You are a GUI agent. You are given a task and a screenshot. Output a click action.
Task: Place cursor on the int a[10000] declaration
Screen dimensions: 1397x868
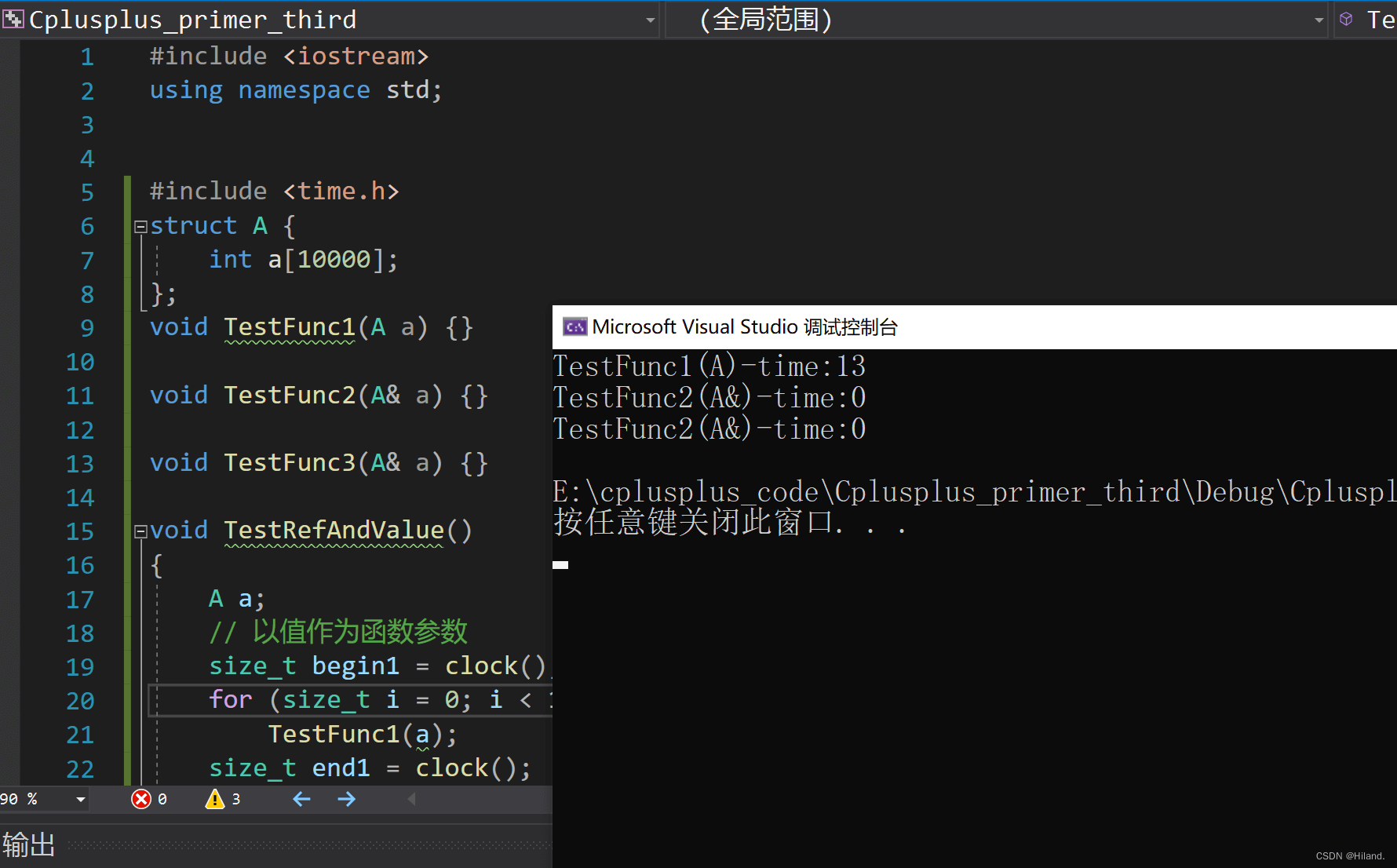pos(303,260)
